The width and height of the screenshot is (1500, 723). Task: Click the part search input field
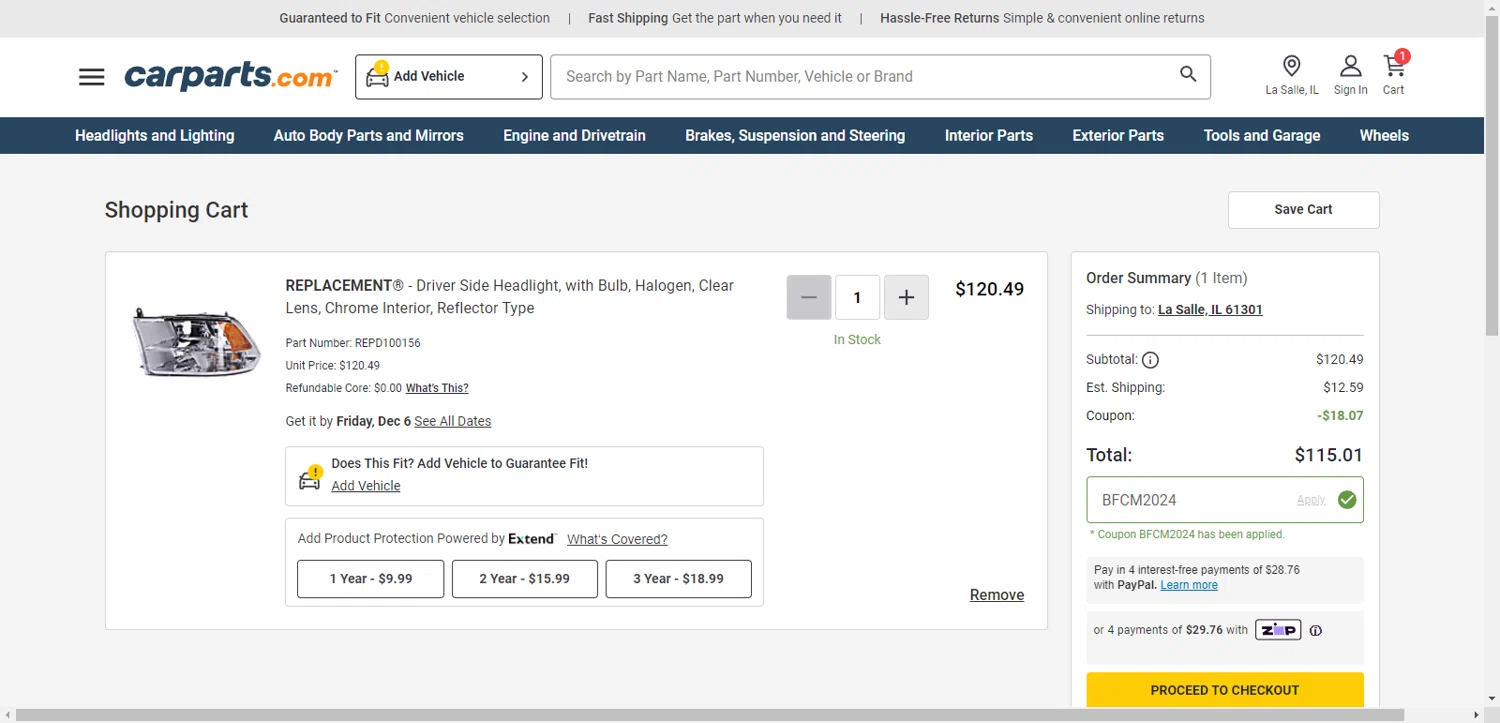(x=860, y=77)
